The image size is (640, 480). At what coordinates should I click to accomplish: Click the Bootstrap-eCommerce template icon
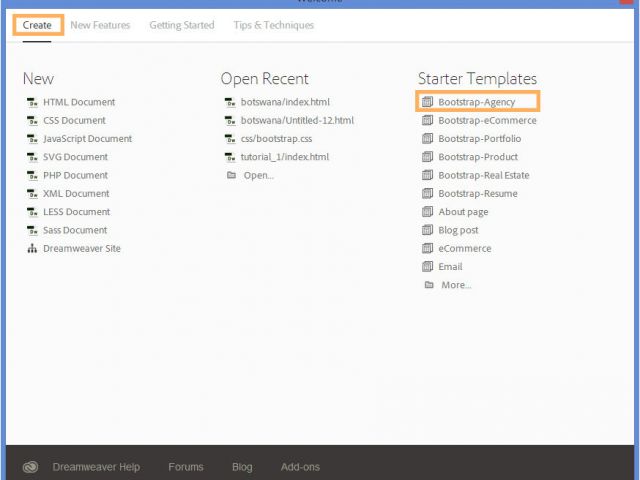427,120
